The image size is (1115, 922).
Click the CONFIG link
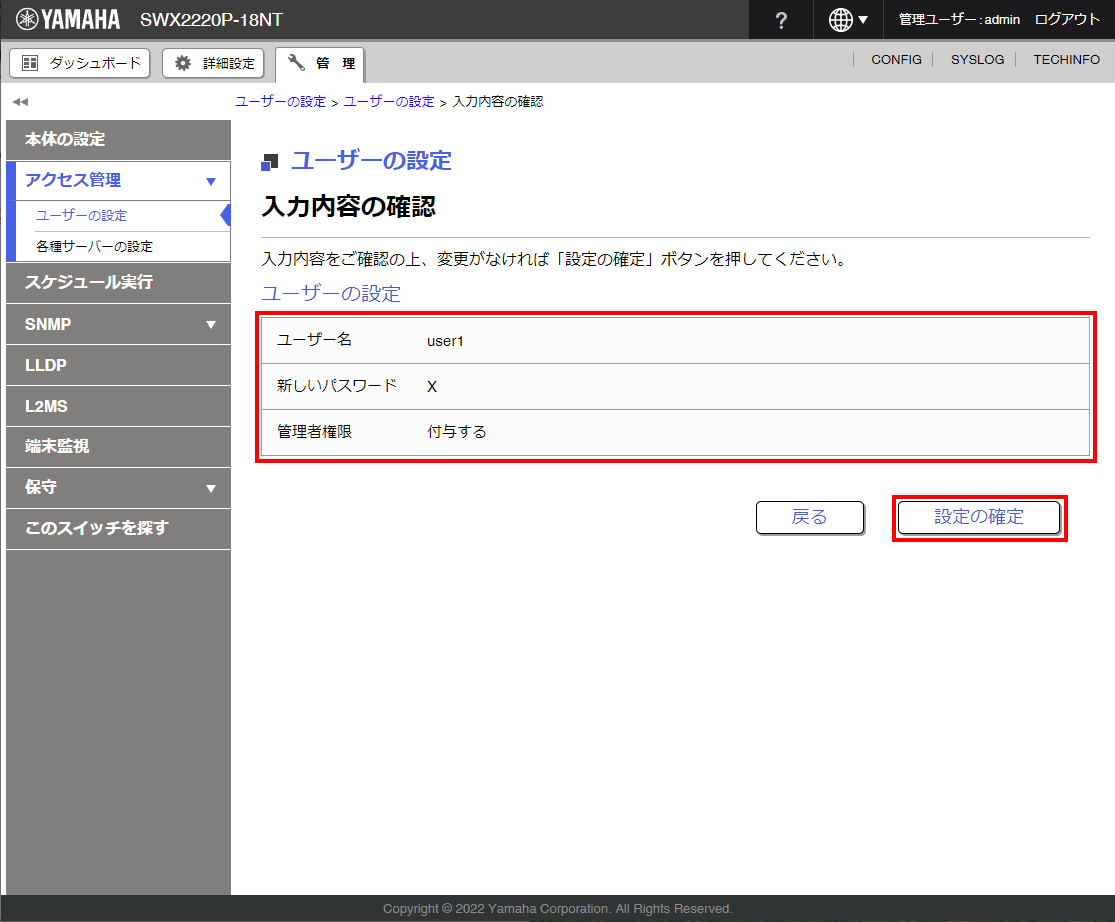coord(896,60)
